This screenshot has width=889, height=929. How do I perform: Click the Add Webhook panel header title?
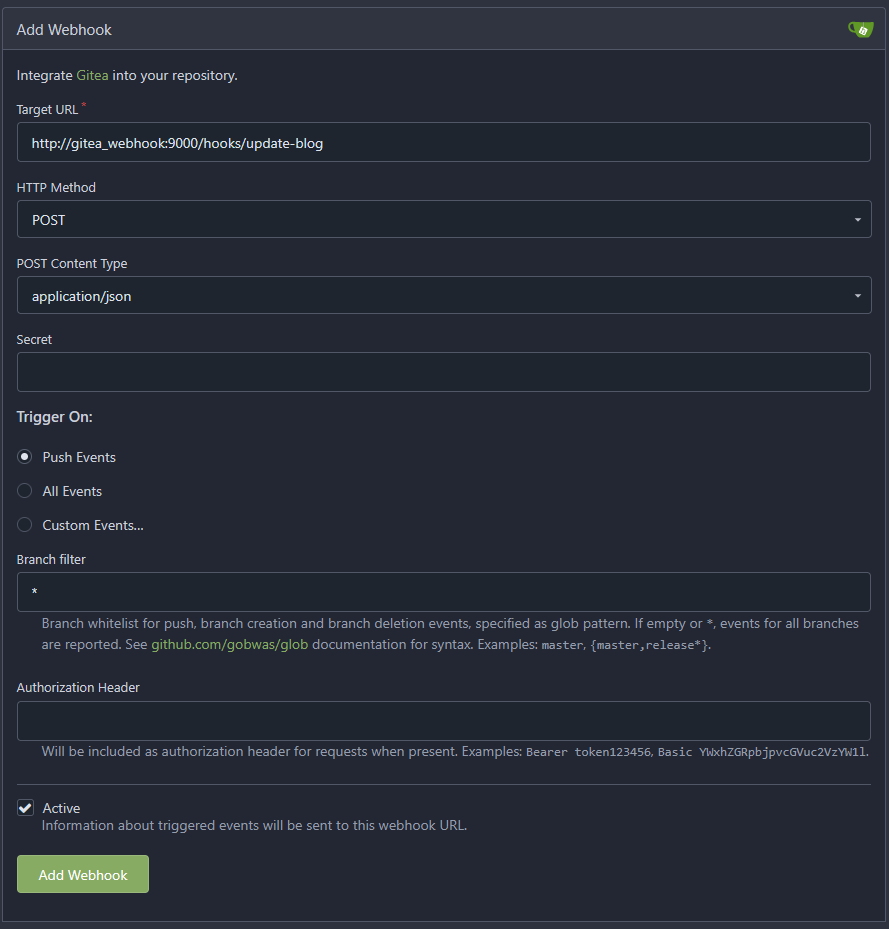[x=64, y=30]
